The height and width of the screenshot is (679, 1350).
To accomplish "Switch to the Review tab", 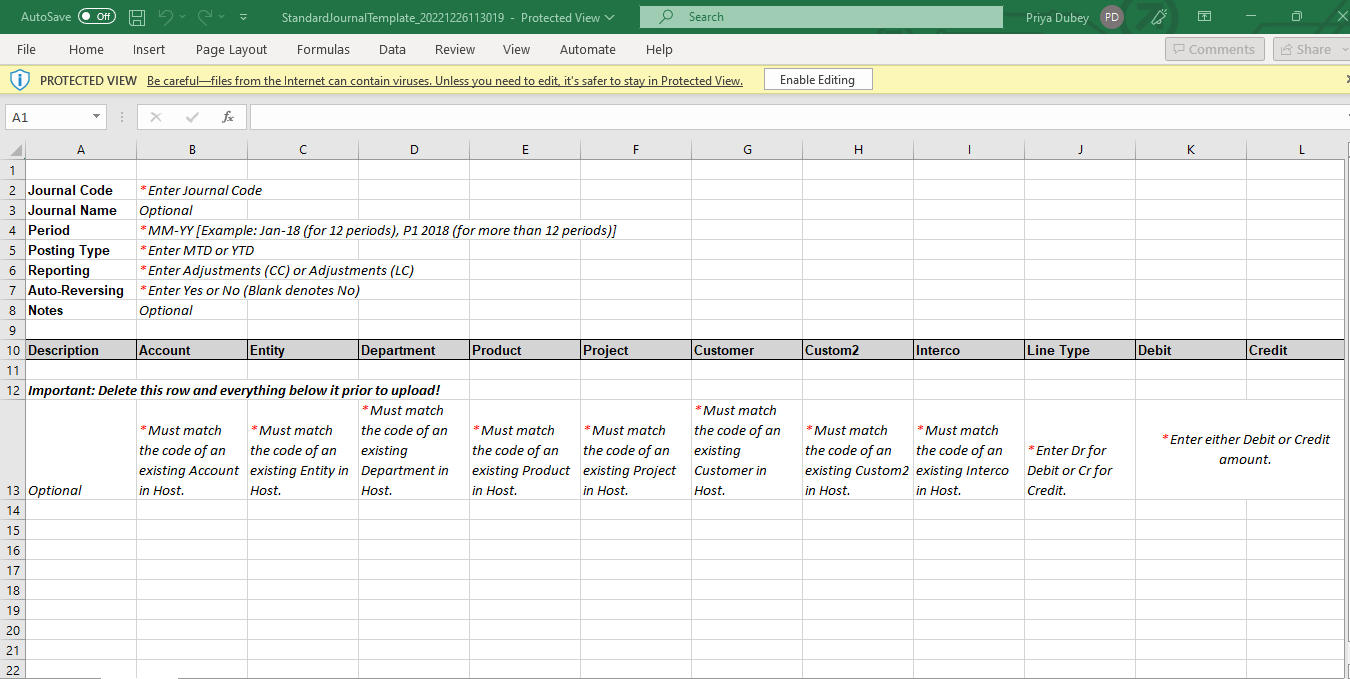I will click(455, 49).
